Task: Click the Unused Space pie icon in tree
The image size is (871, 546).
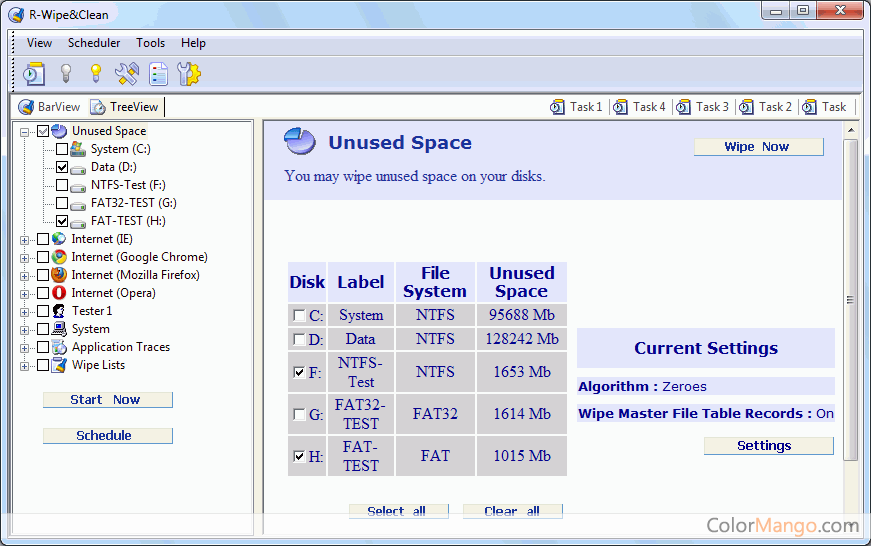Action: tap(59, 131)
